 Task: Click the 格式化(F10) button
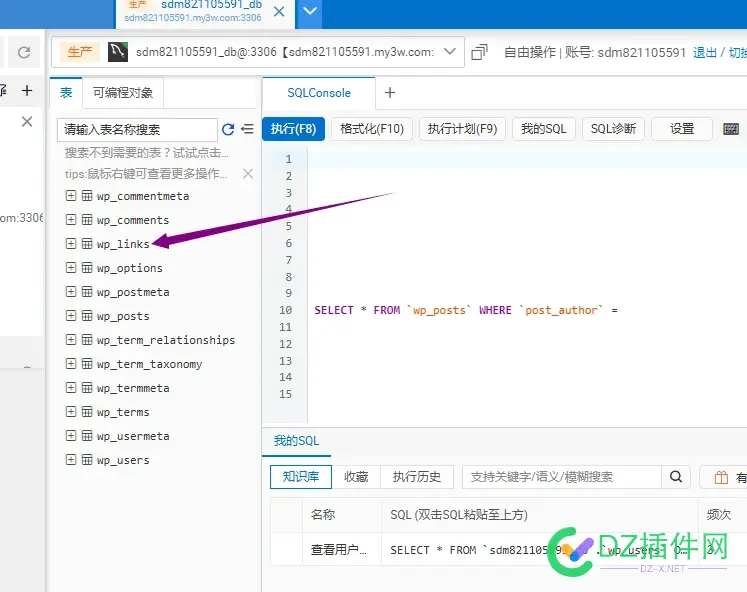click(372, 129)
